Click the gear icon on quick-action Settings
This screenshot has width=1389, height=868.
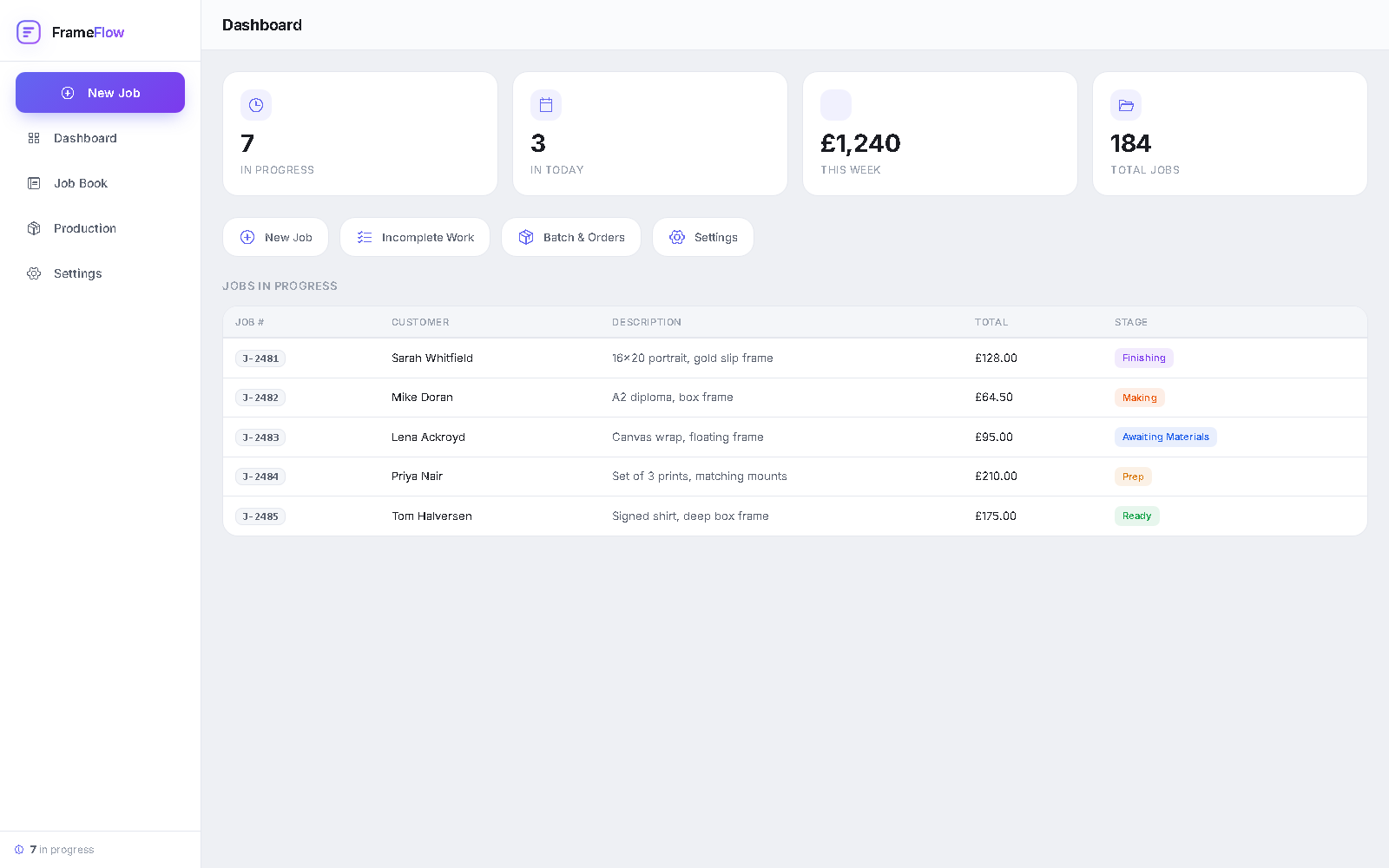point(677,237)
